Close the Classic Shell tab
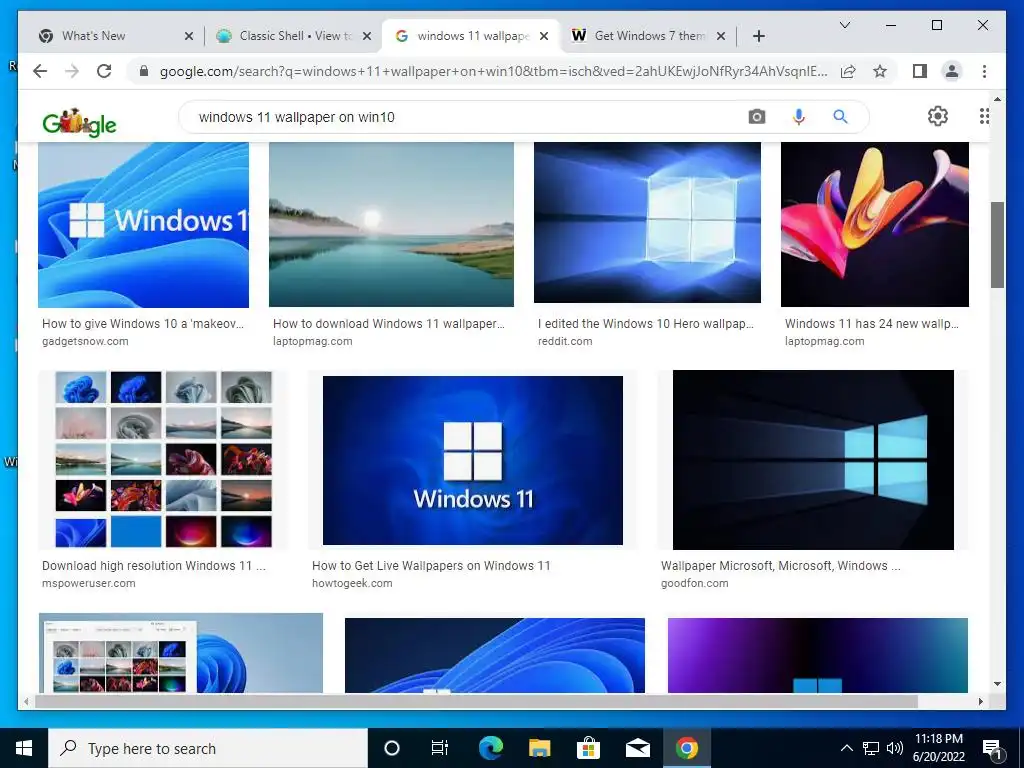The image size is (1024, 768). [x=367, y=36]
